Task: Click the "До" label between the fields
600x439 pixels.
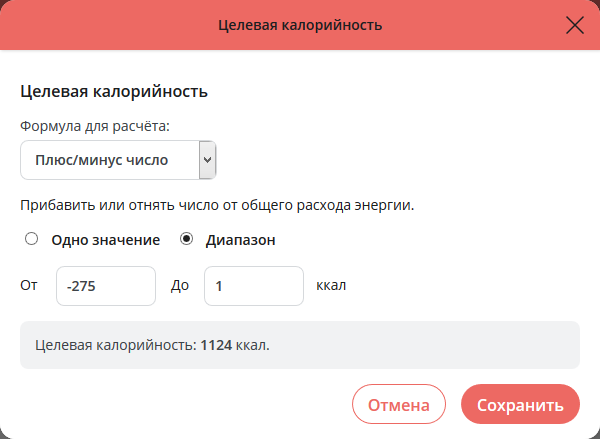Action: (x=180, y=286)
